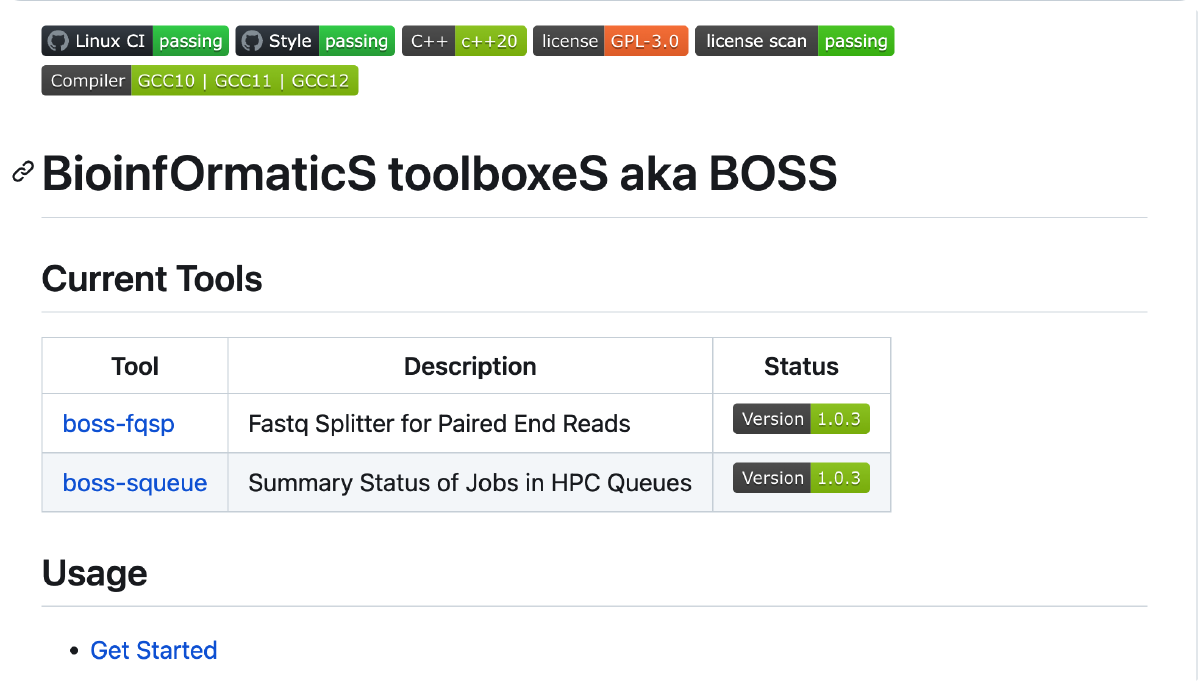This screenshot has height=691, width=1200.
Task: Click the Current Tools section heading
Action: [x=152, y=278]
